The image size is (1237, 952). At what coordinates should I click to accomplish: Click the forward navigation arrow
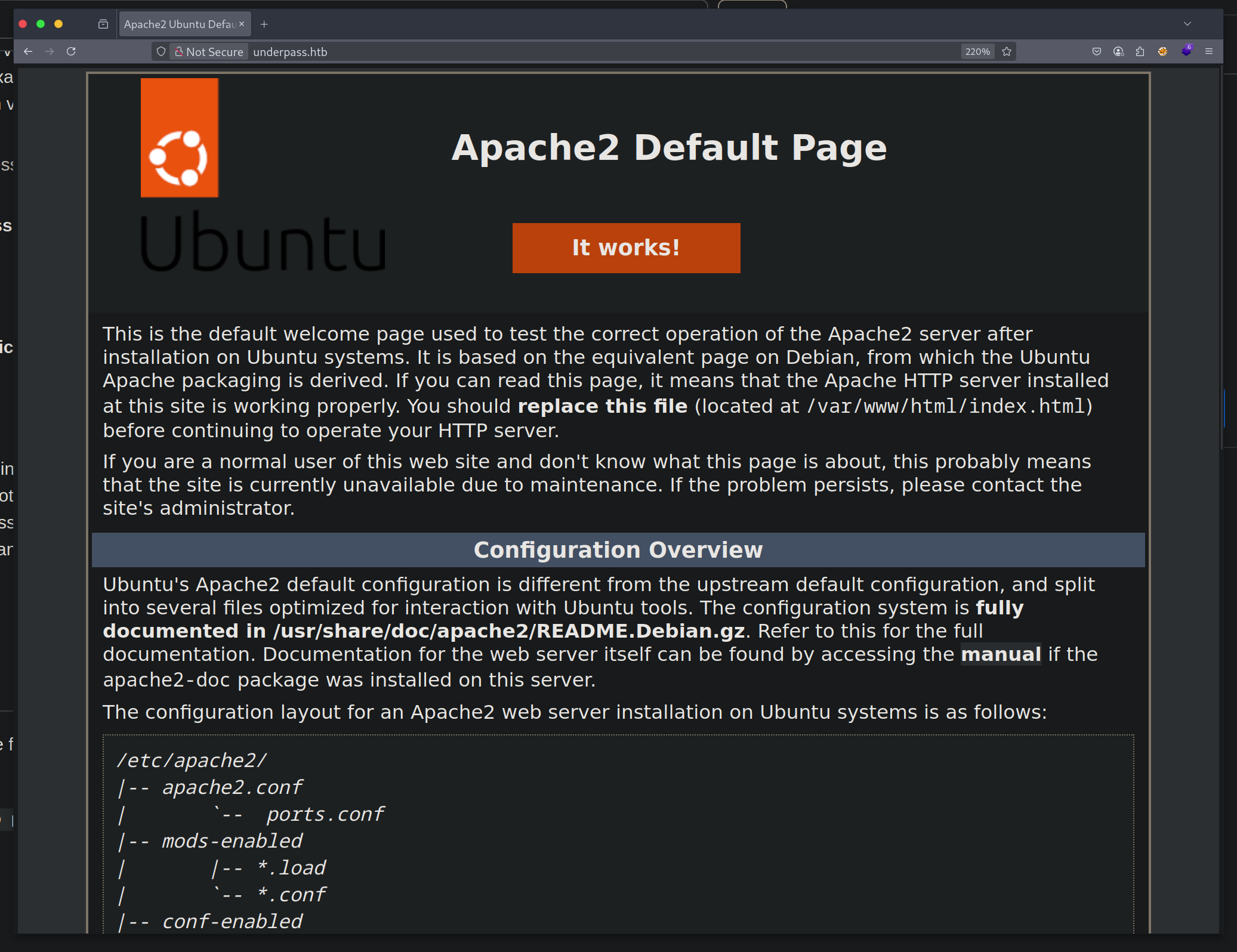point(50,51)
